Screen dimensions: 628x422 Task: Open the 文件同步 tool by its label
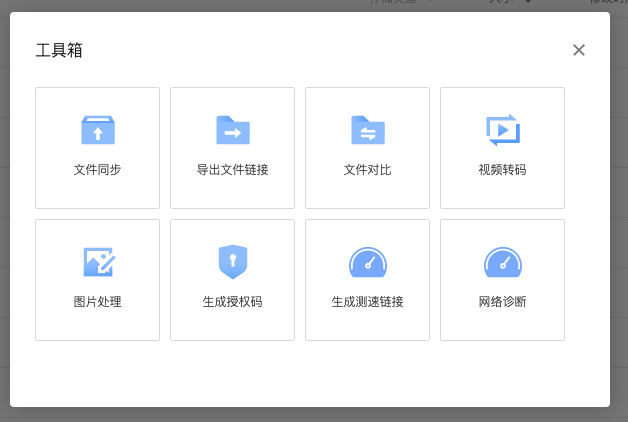tap(97, 170)
